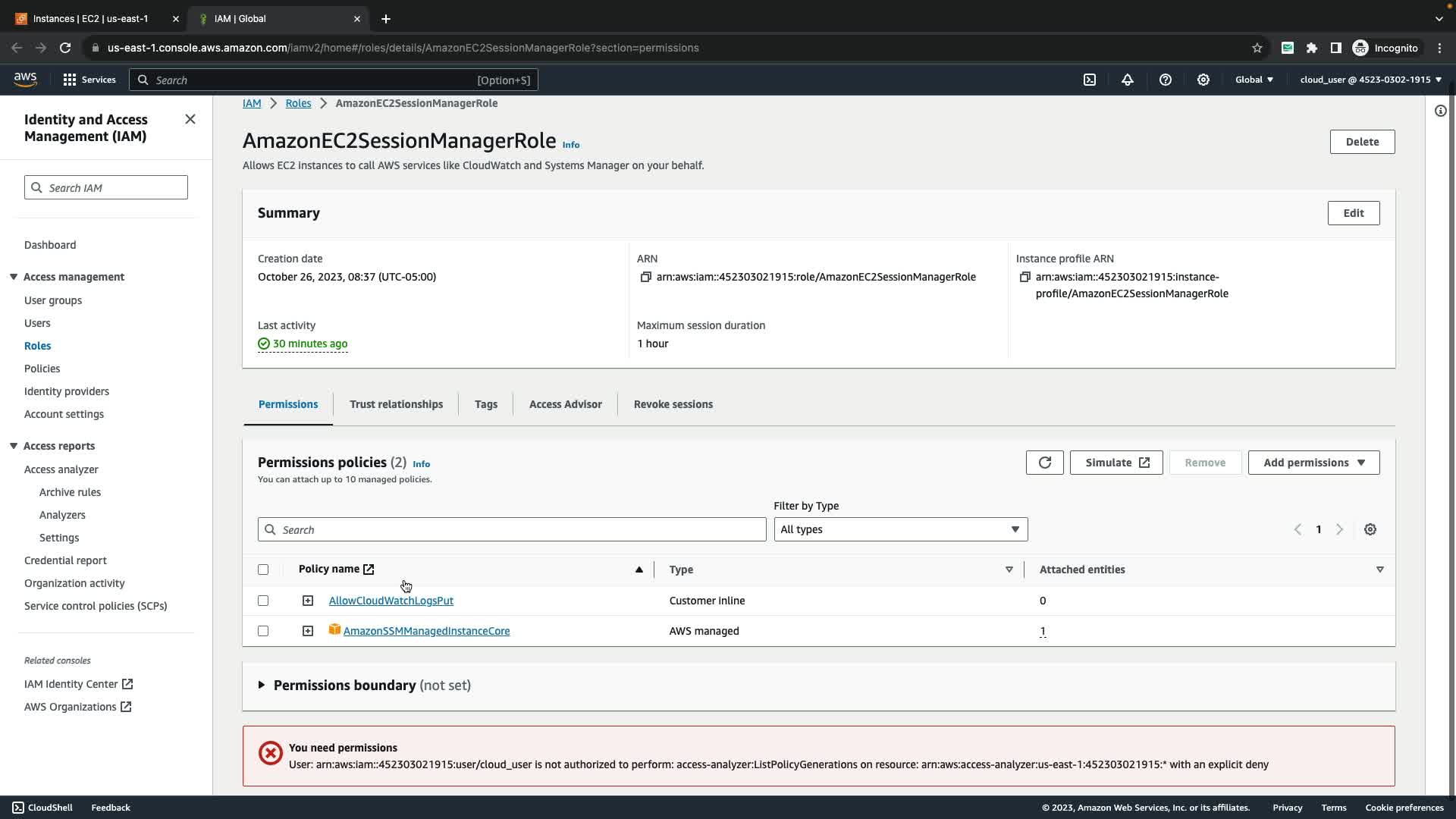The image size is (1456, 819).
Task: Check the AmazonSSMManagedInstanceCore policy checkbox
Action: 263,631
